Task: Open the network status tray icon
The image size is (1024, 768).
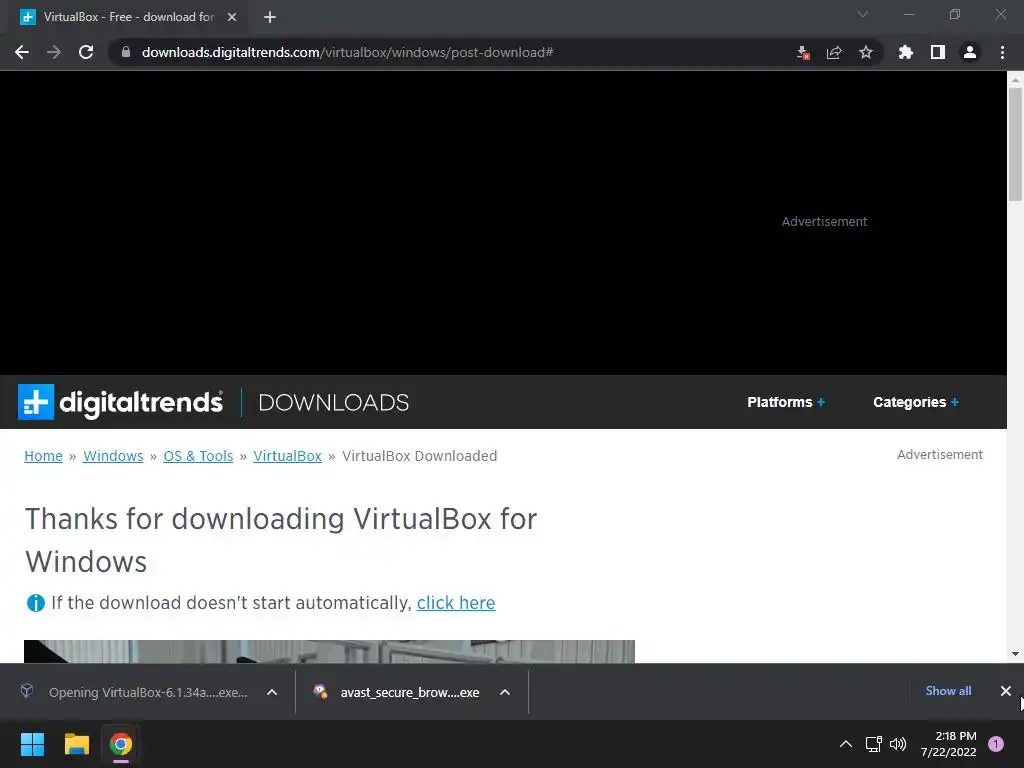Action: [873, 744]
